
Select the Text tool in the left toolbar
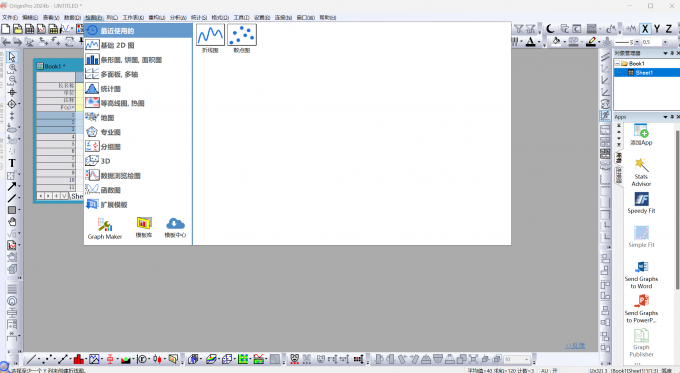pyautogui.click(x=12, y=163)
